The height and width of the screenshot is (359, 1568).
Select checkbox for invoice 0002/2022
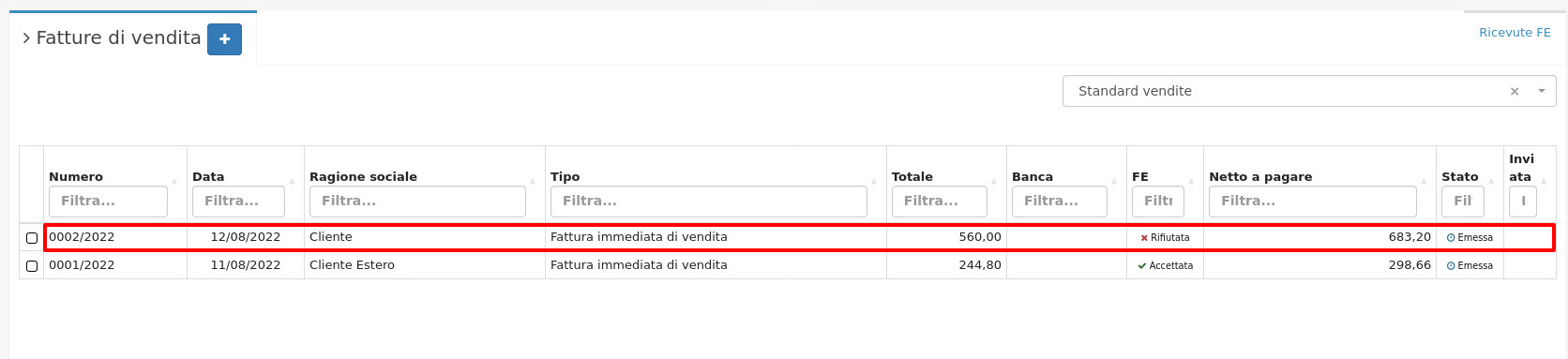(x=32, y=238)
